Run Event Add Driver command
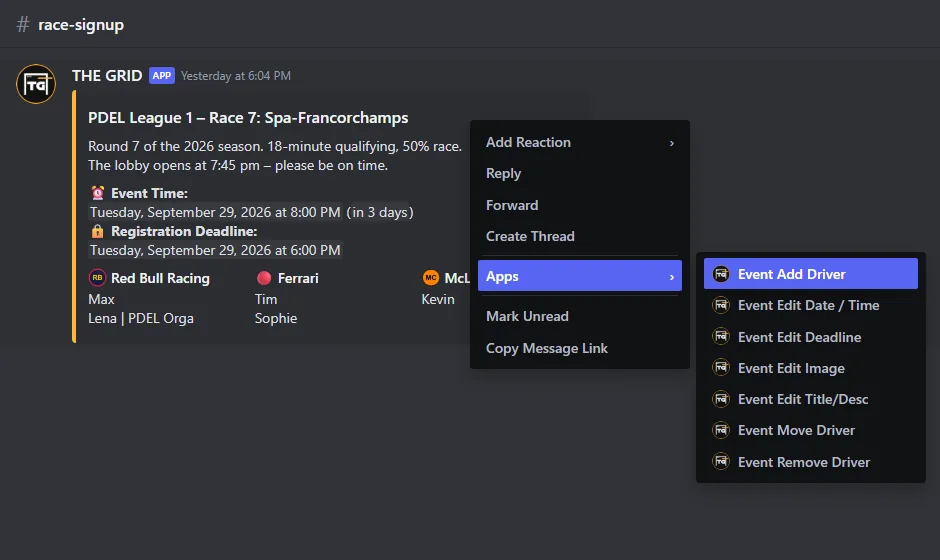 tap(811, 274)
